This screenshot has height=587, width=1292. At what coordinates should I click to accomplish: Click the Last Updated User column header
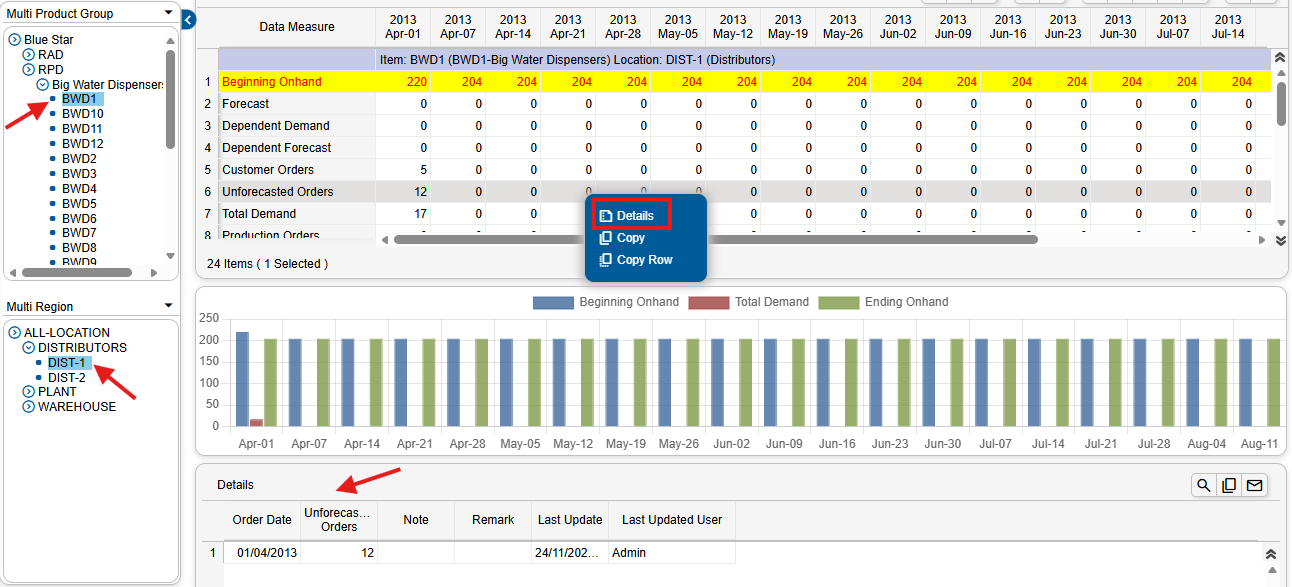(x=672, y=520)
